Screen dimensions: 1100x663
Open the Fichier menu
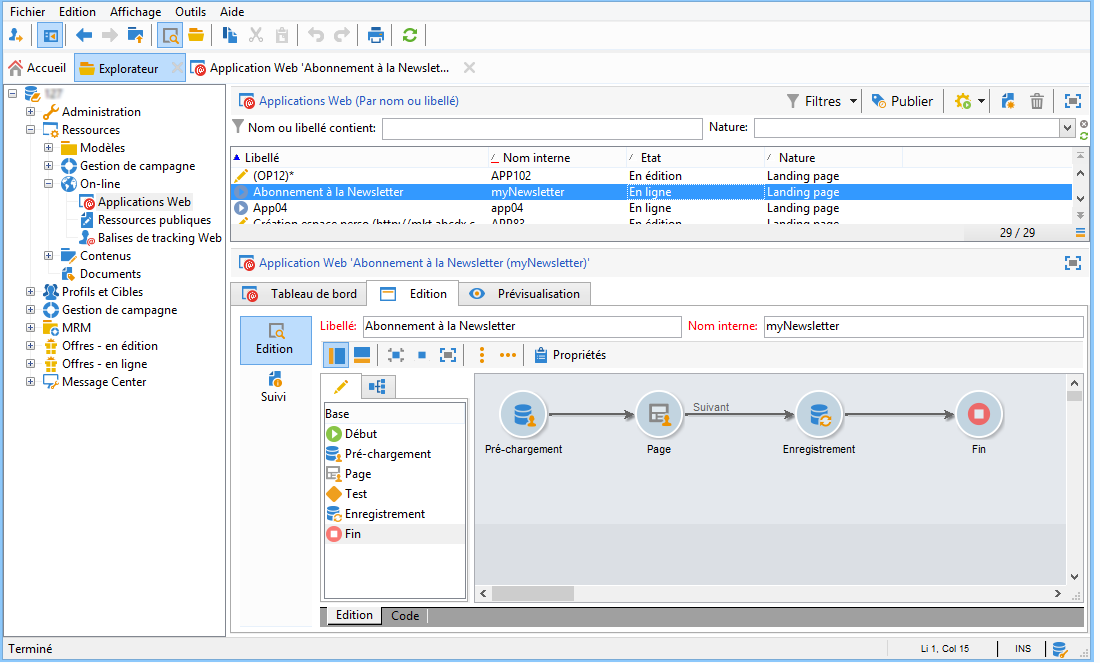coord(27,12)
